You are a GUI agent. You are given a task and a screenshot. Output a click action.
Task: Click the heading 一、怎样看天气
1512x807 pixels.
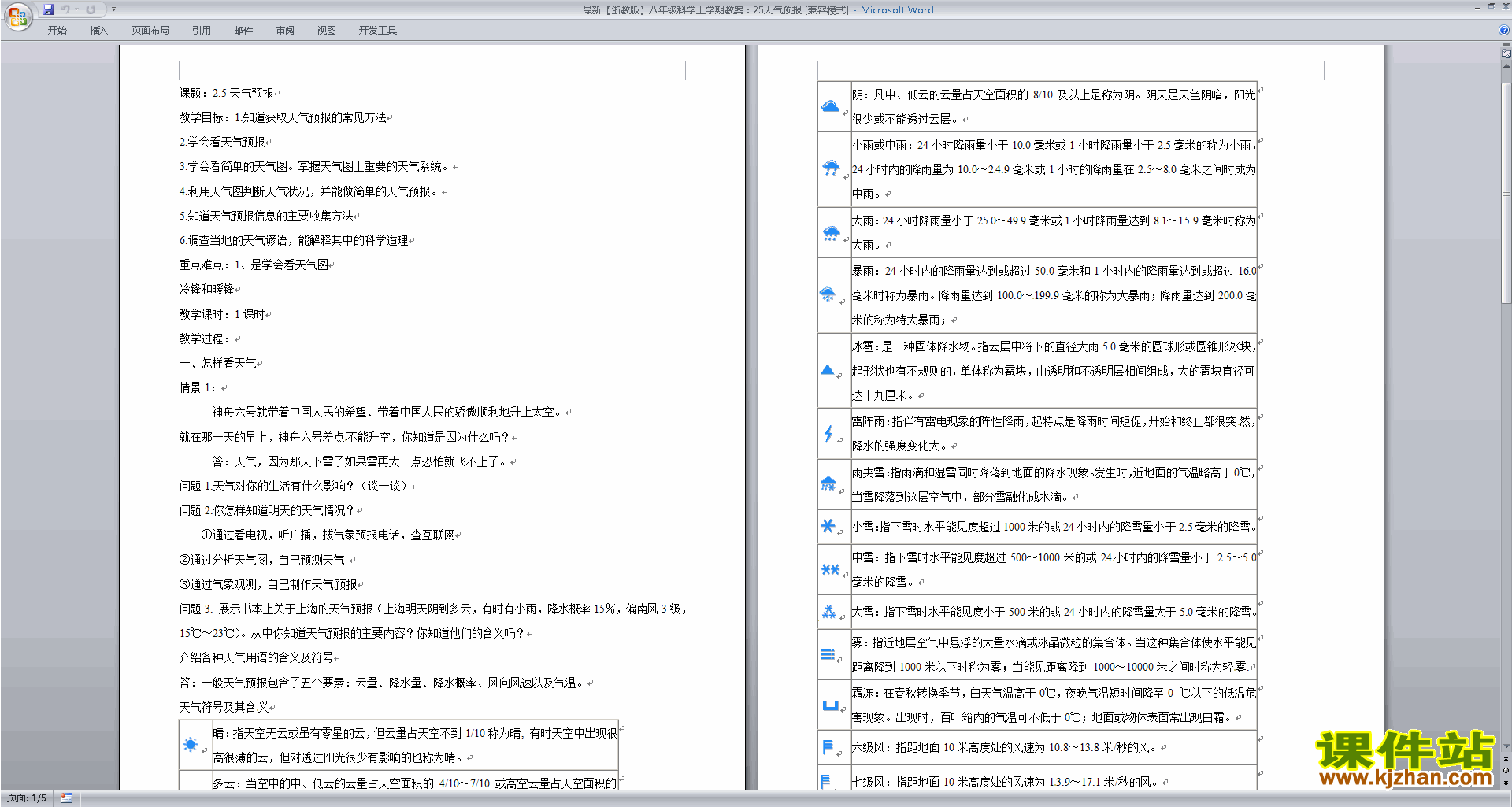pos(217,363)
